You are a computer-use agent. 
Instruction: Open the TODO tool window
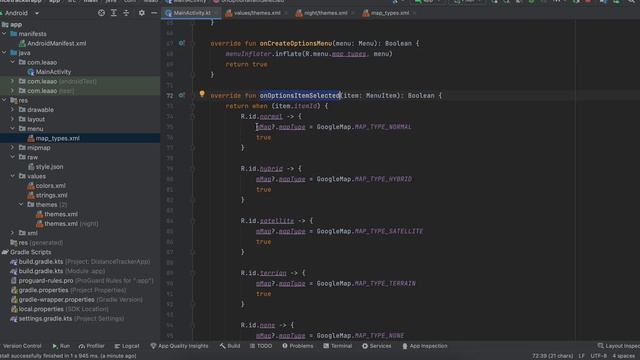pyautogui.click(x=261, y=346)
